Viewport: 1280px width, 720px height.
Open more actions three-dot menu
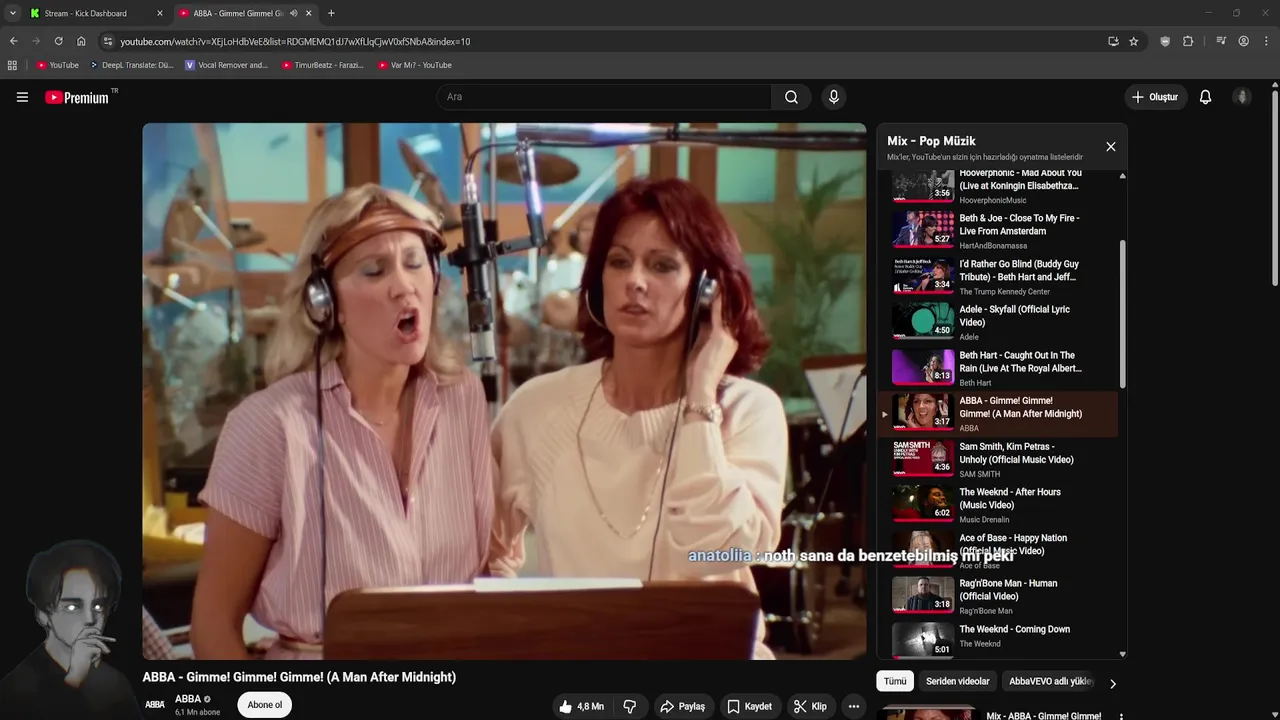coord(853,706)
